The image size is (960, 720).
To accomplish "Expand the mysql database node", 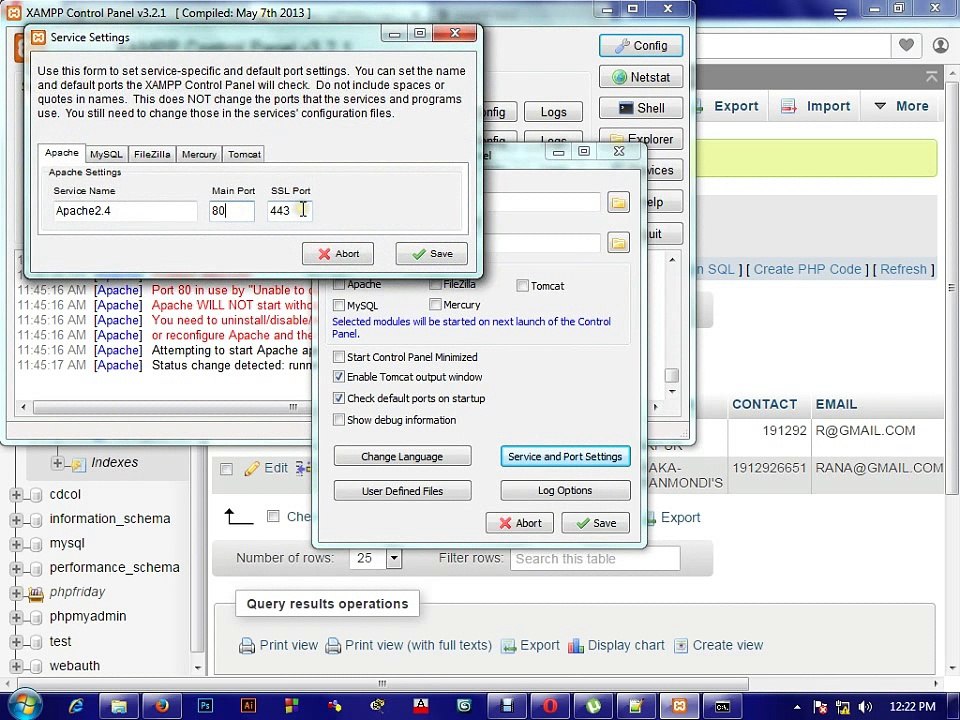I will (x=16, y=544).
